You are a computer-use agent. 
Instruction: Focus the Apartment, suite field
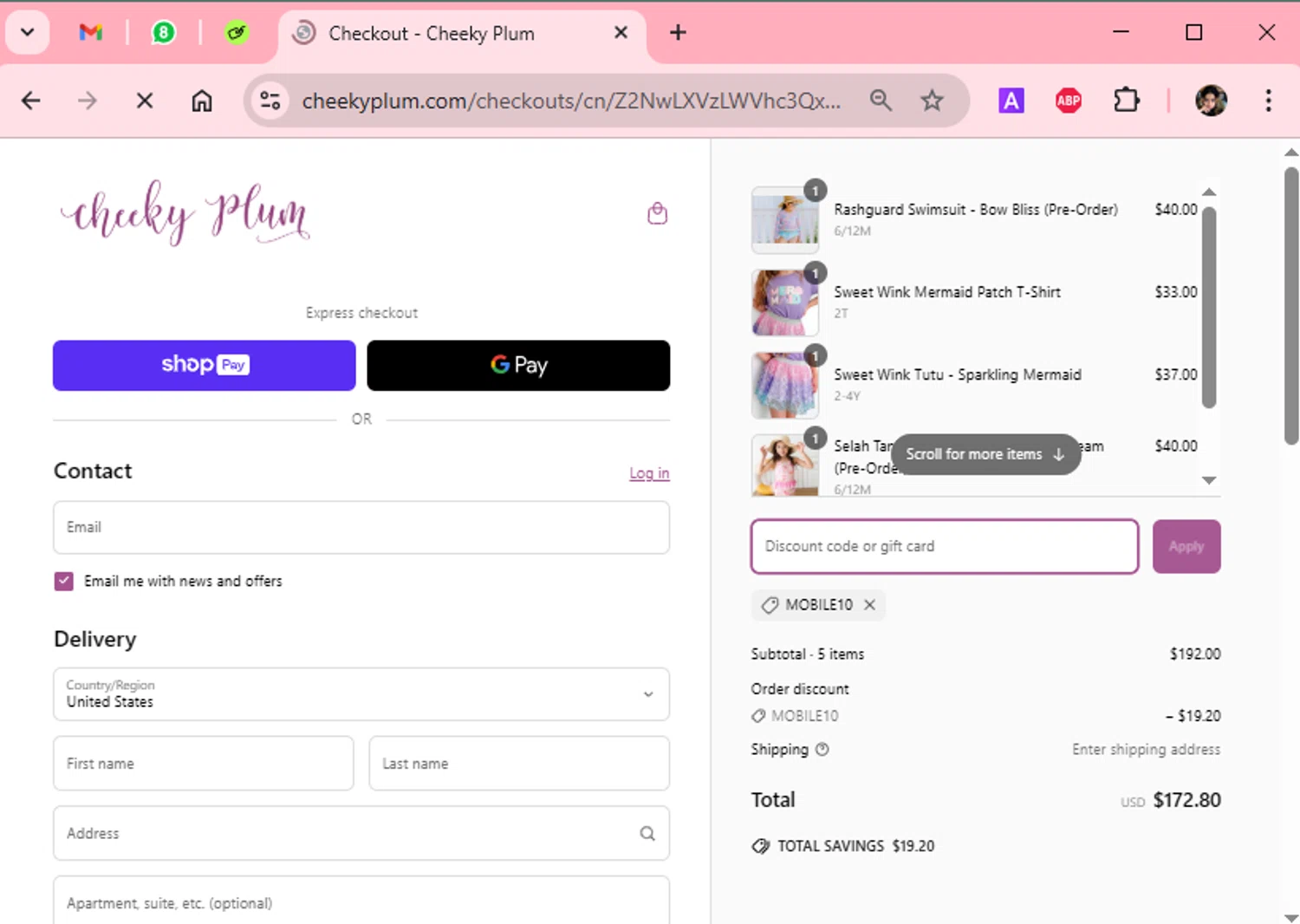coord(361,901)
